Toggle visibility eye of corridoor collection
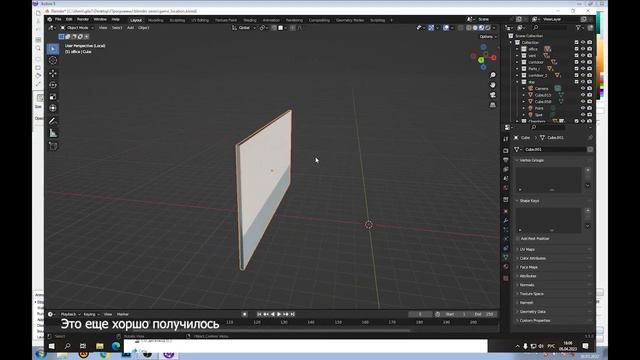The height and width of the screenshot is (360, 640). click(583, 62)
